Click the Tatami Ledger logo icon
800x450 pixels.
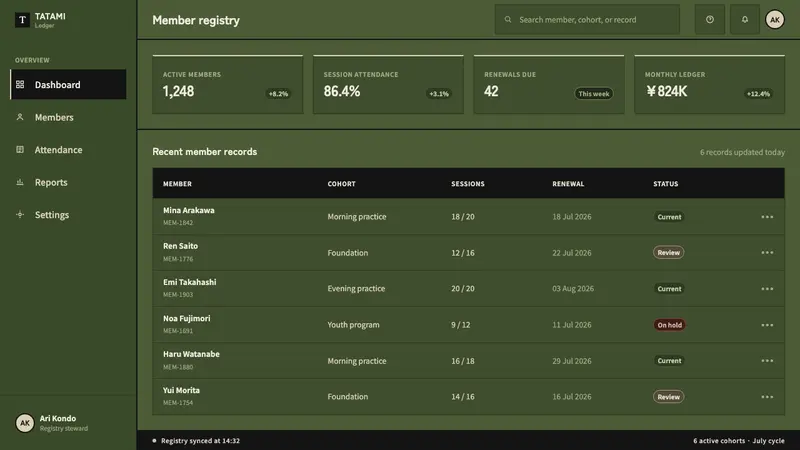(22, 20)
